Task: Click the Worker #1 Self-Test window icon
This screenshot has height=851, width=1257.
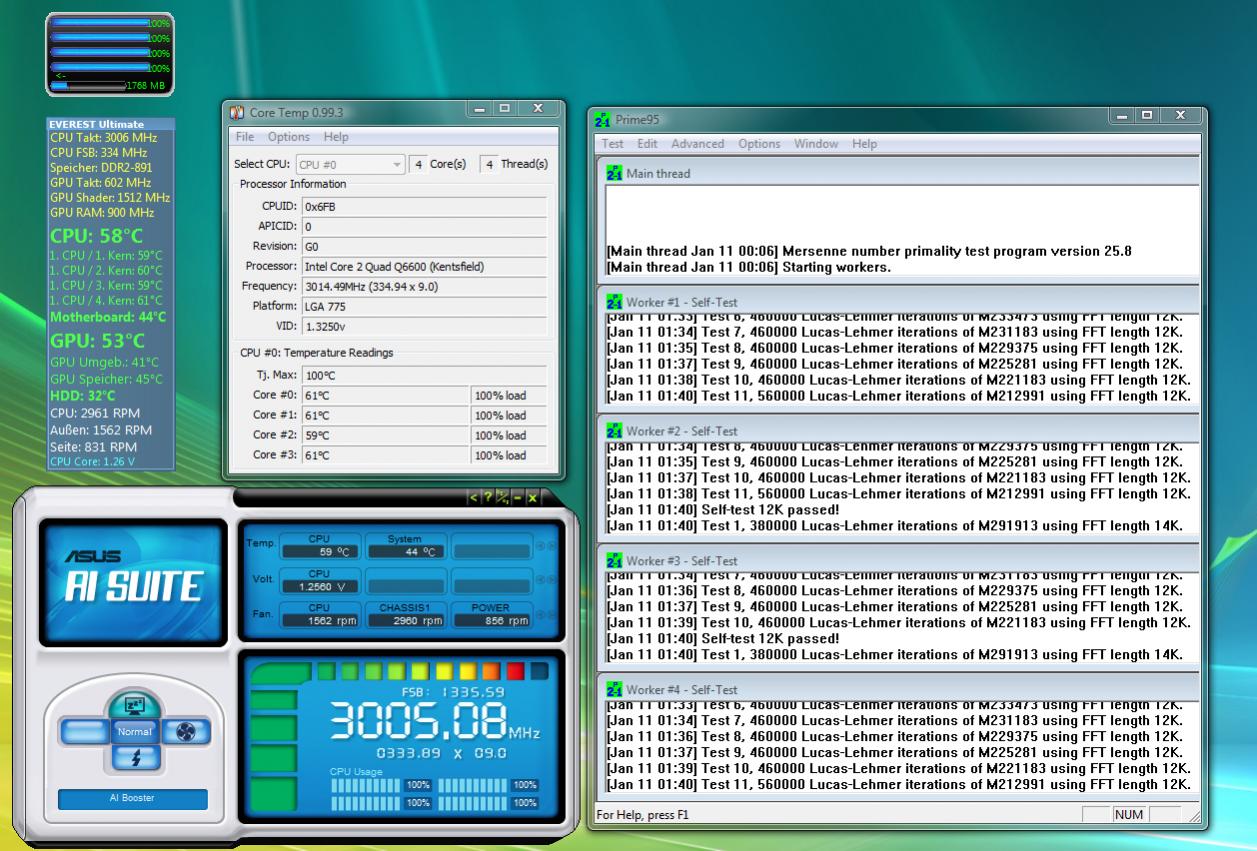Action: [614, 302]
